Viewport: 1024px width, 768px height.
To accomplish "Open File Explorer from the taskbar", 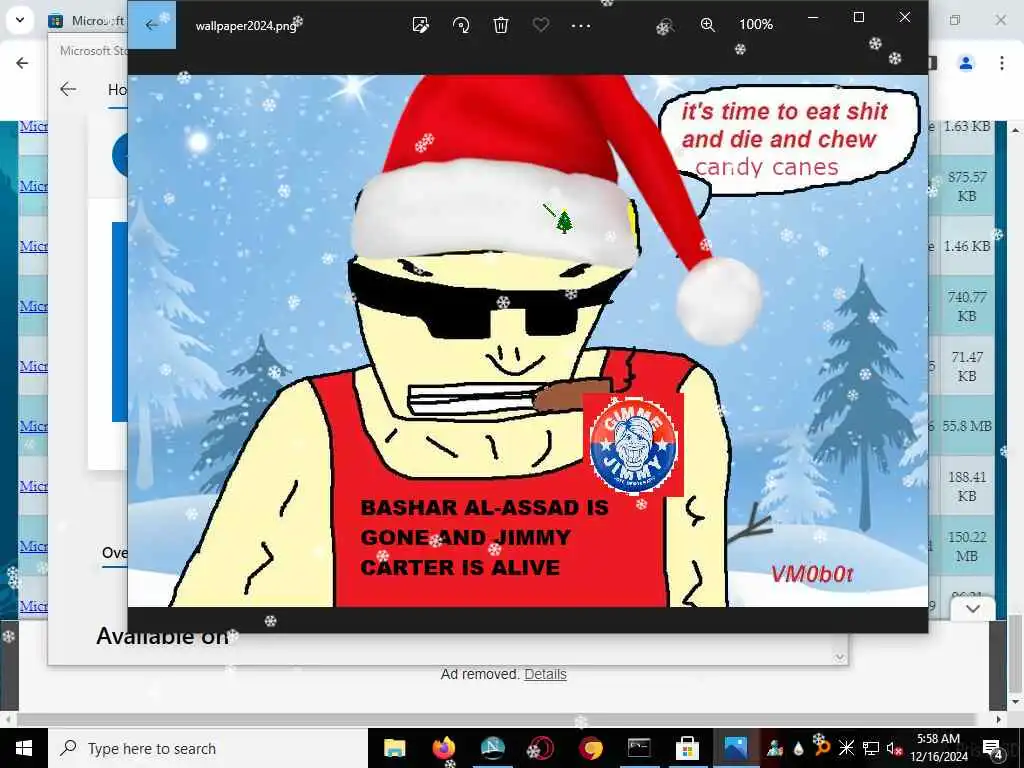I will 394,748.
